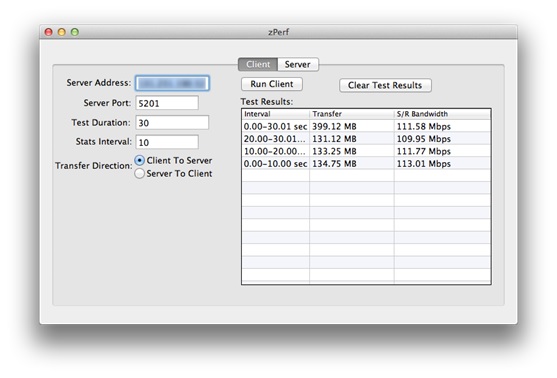Select the 20.00-30.01 interval row
Screen dimensions: 557x378
coord(367,139)
